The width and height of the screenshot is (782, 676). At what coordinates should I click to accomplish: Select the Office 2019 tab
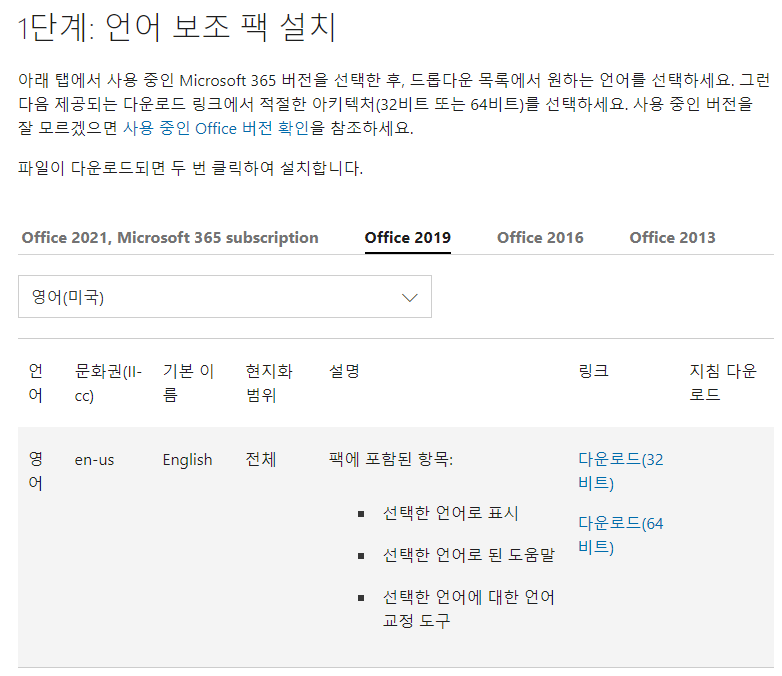(407, 238)
